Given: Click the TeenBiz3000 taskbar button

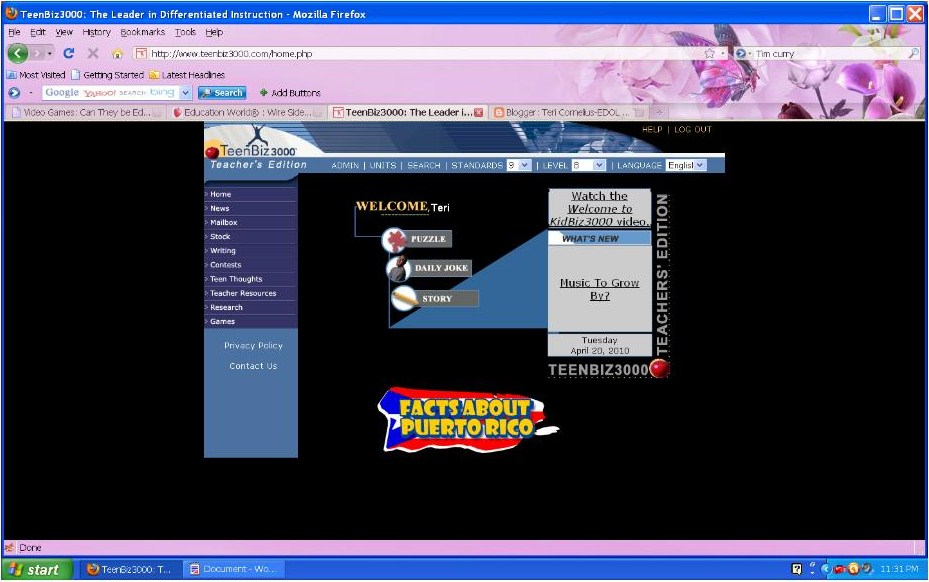Looking at the screenshot, I should point(130,569).
